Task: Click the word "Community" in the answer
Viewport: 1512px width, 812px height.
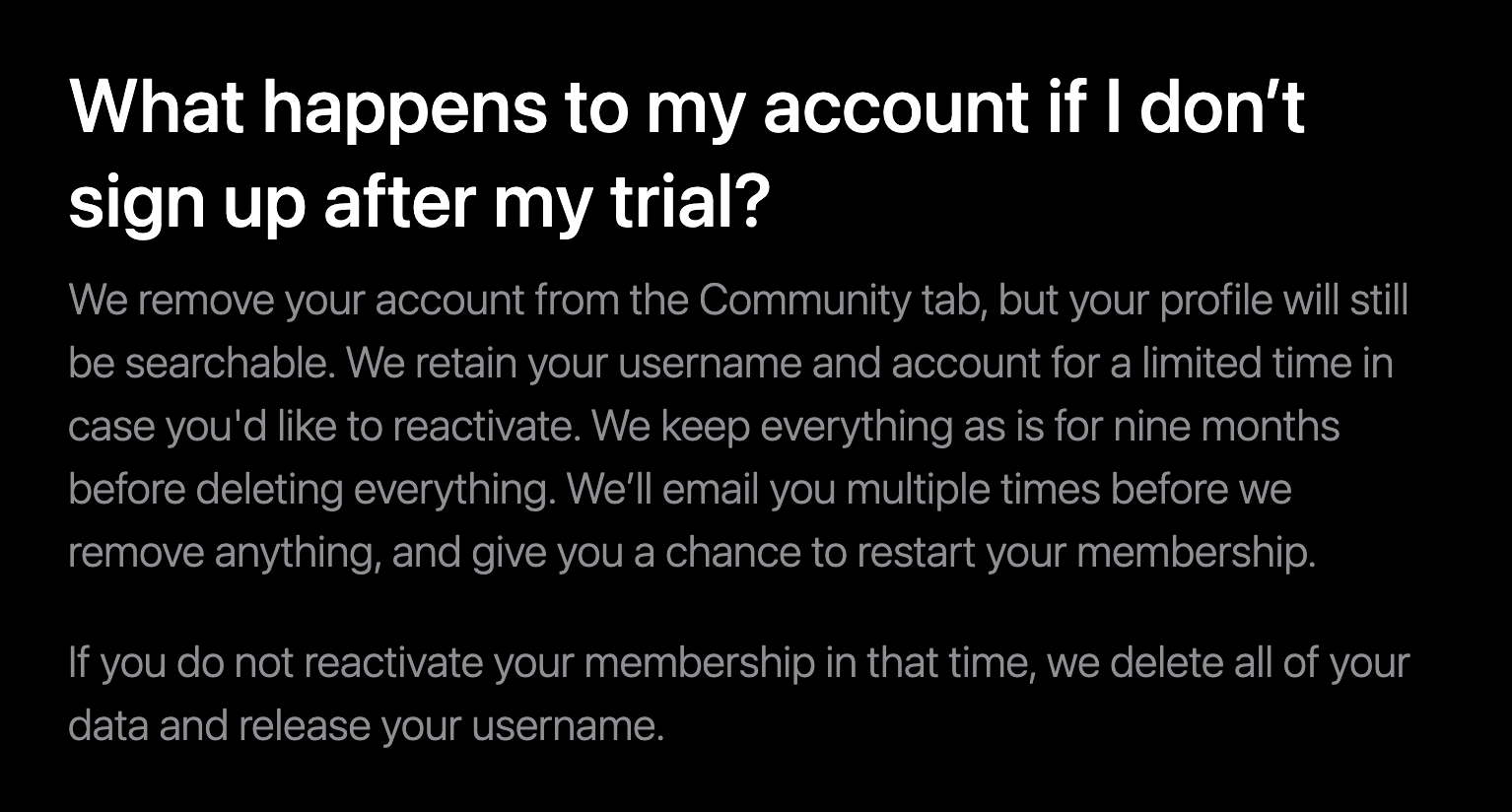Action: tap(804, 301)
